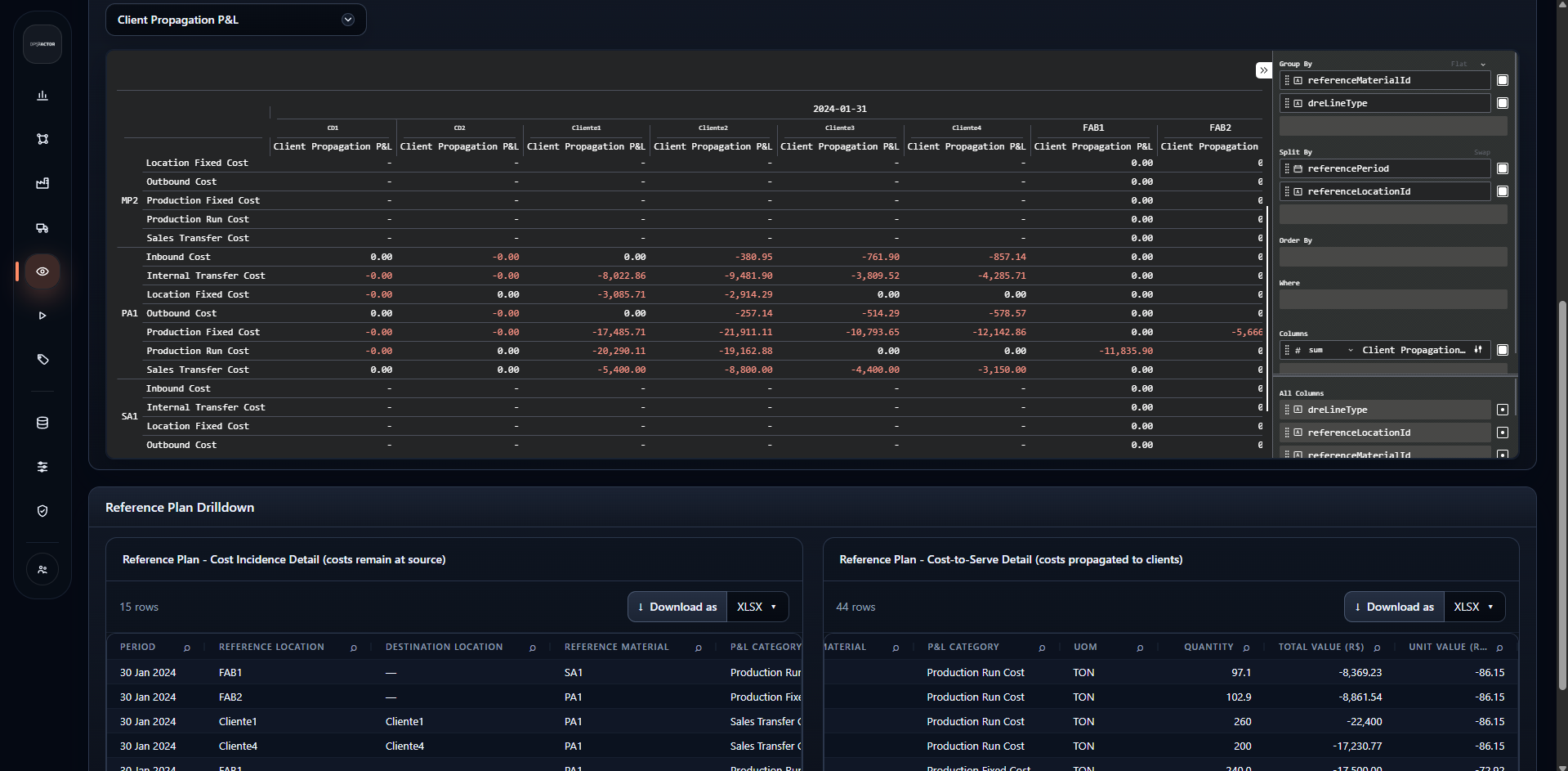Search the UNIT VALUE column magnifier
The image size is (1568, 771).
click(x=1499, y=648)
